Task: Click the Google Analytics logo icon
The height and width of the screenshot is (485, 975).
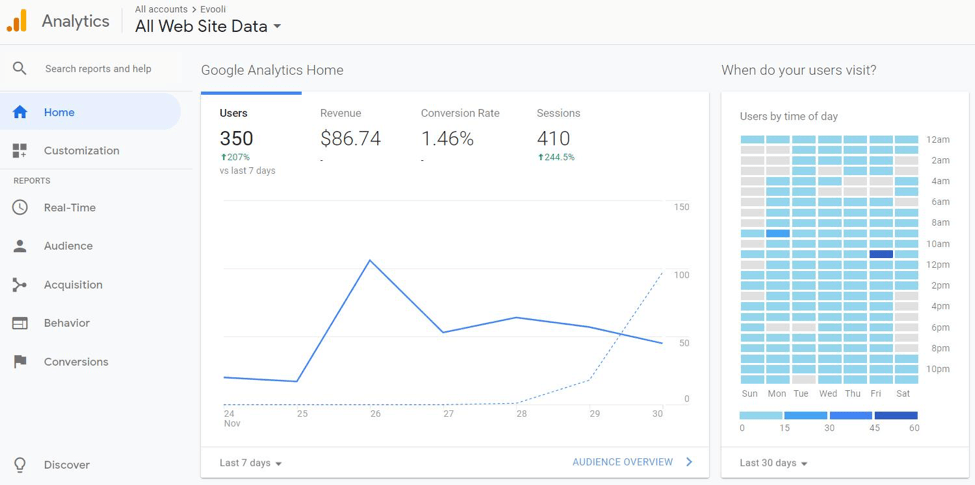Action: point(17,21)
